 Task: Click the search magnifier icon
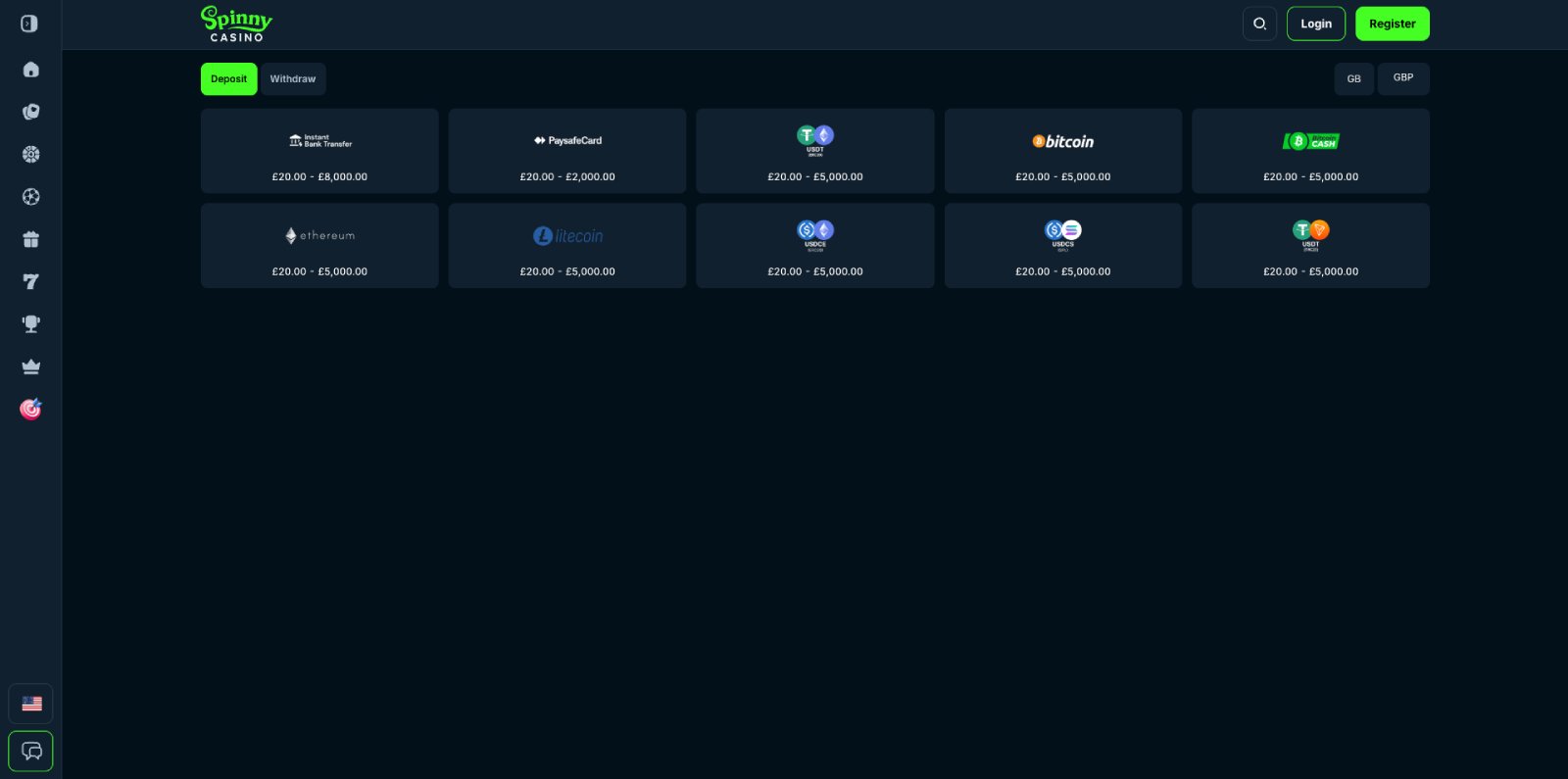tap(1260, 24)
